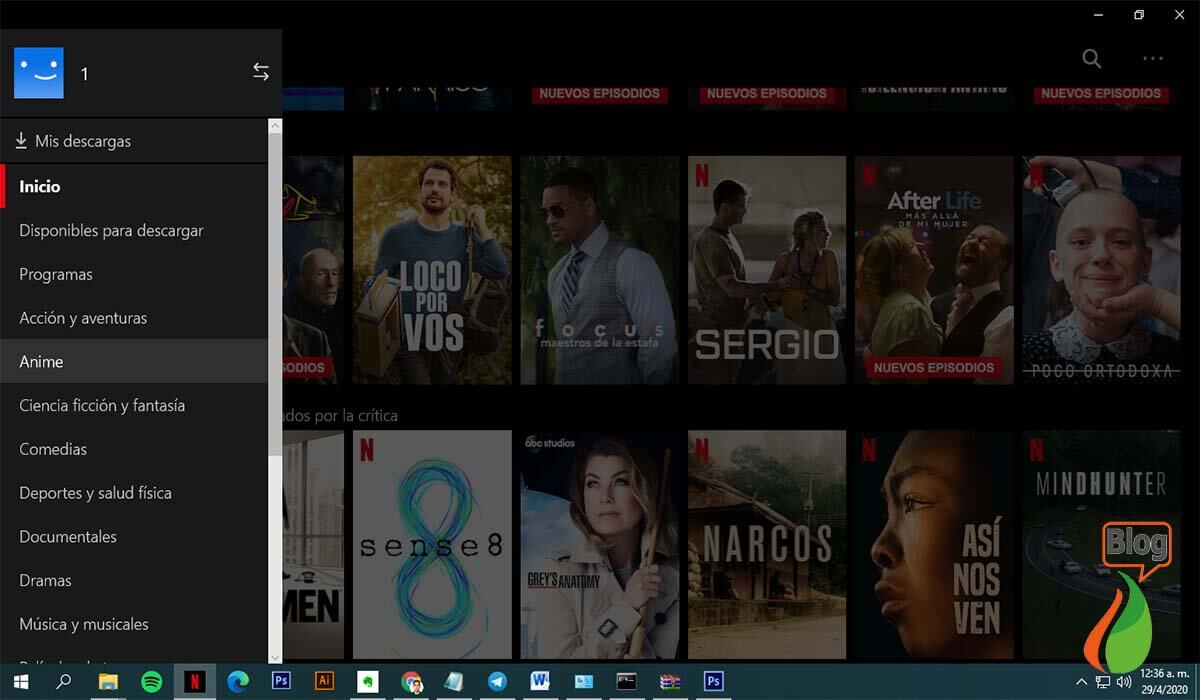Open File Explorer from the taskbar
The width and height of the screenshot is (1200, 700).
108,682
